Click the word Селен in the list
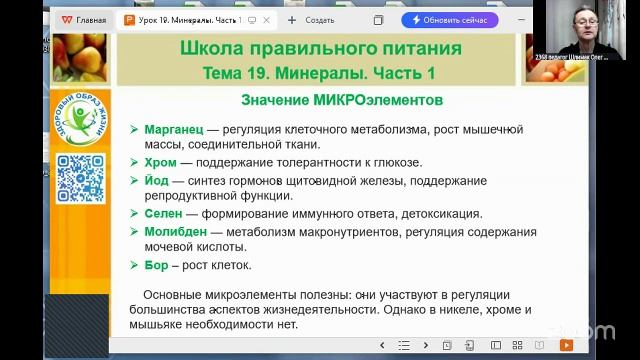 tap(163, 213)
